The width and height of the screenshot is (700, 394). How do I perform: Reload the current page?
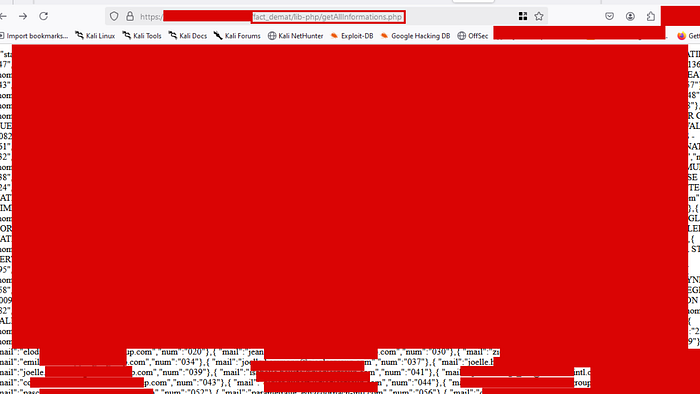[43, 17]
